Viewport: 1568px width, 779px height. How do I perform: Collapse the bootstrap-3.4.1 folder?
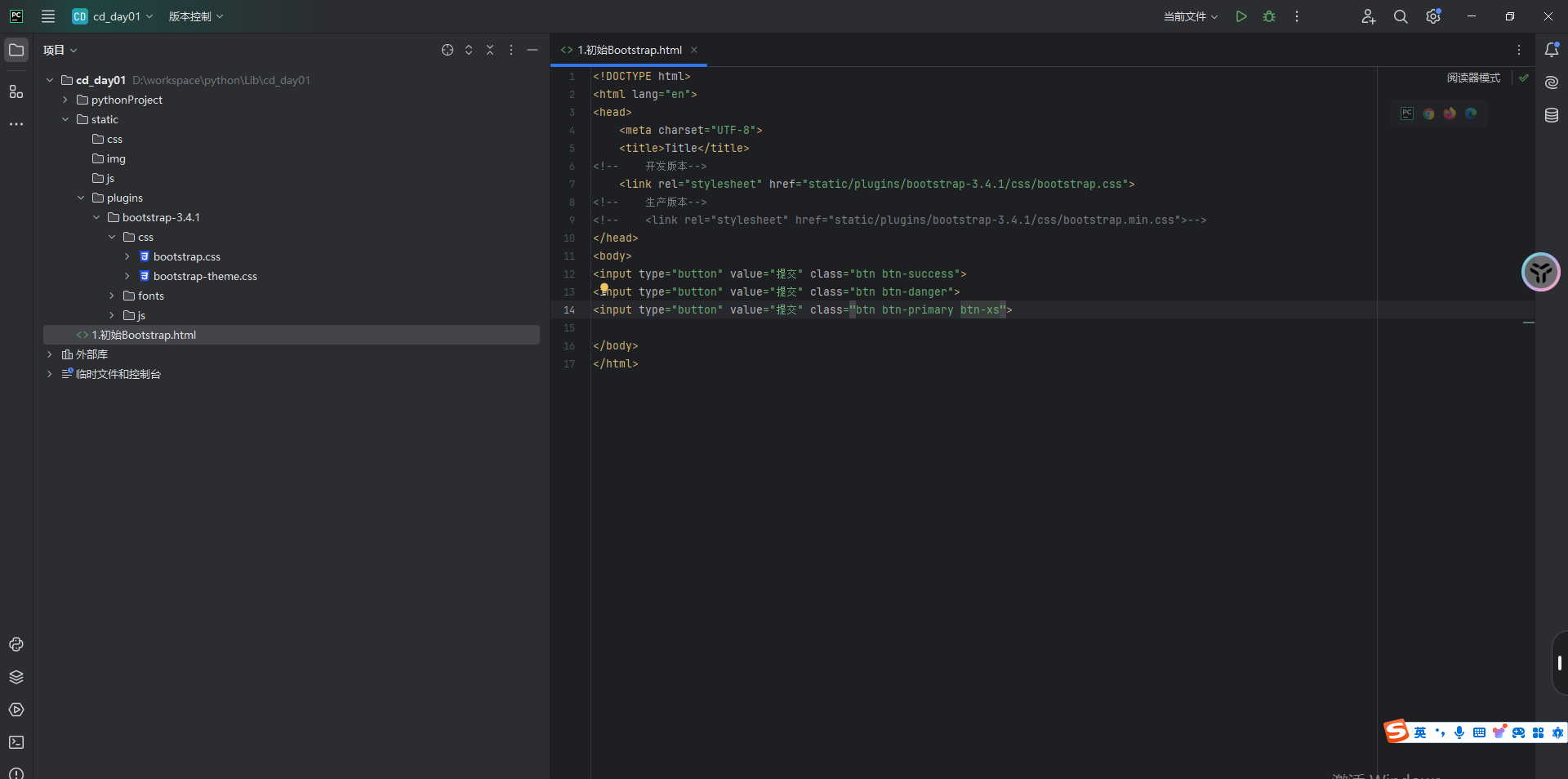pyautogui.click(x=96, y=217)
